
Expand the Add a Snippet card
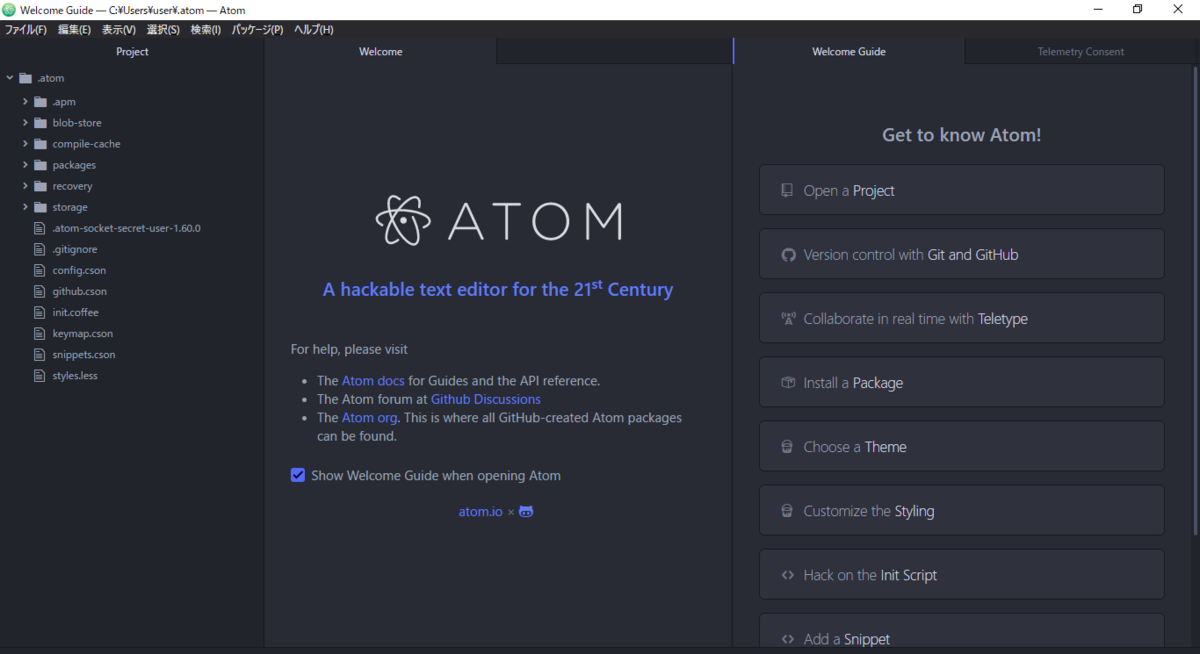point(962,632)
